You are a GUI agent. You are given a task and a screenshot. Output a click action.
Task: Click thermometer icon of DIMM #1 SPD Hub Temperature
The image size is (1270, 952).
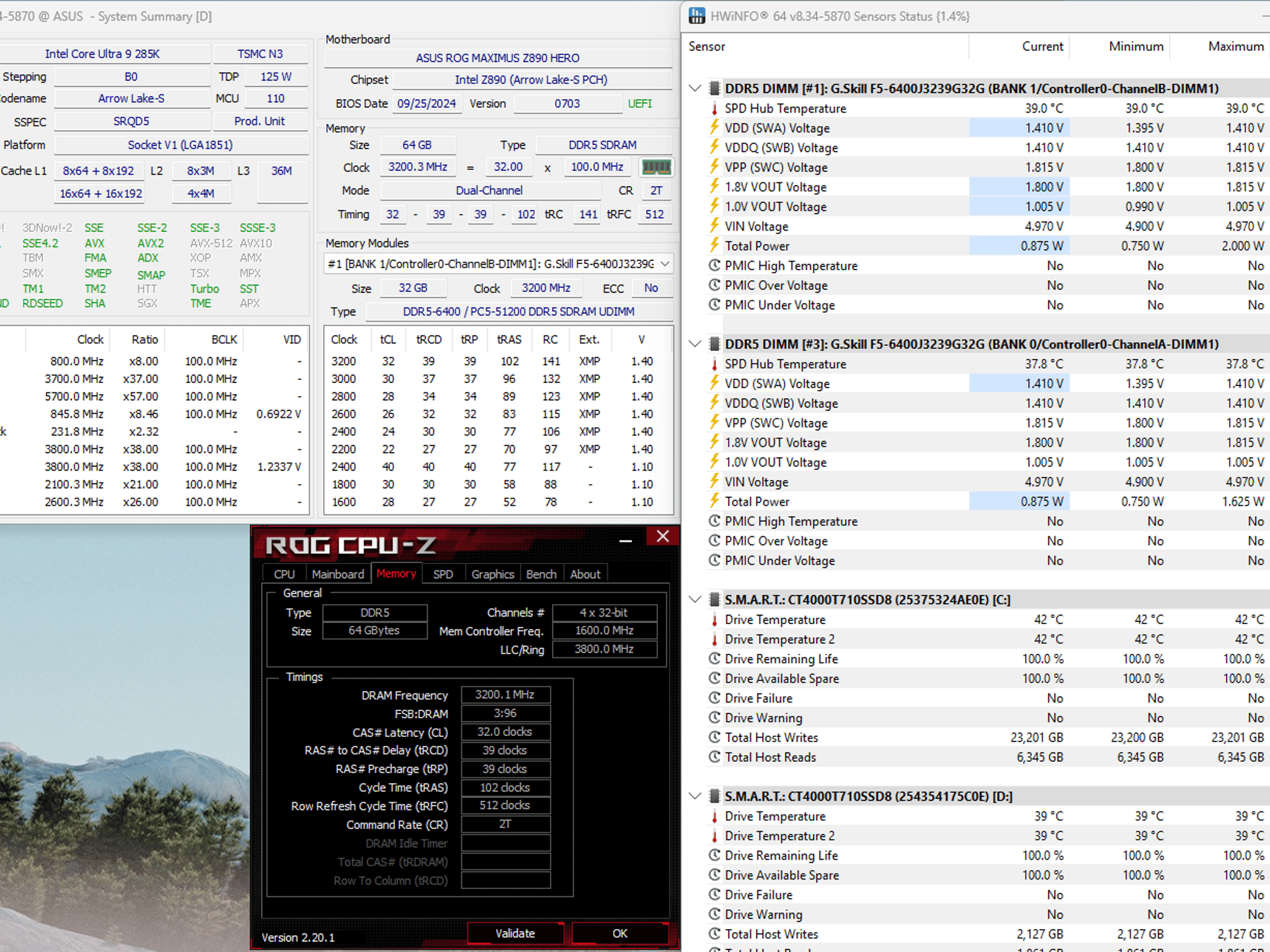coord(714,108)
